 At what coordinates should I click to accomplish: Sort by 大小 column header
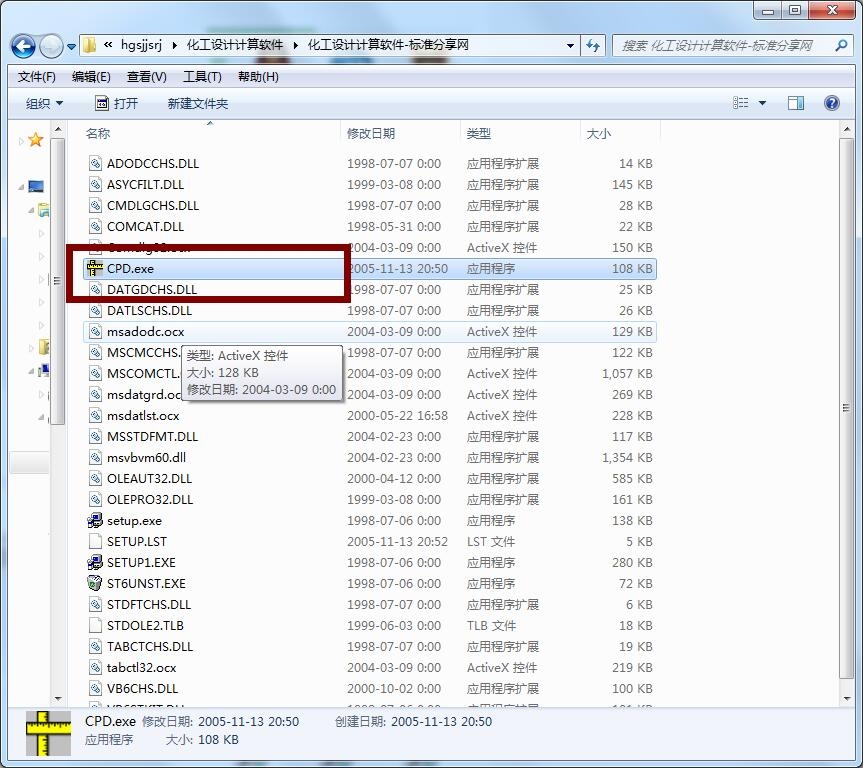[x=599, y=133]
